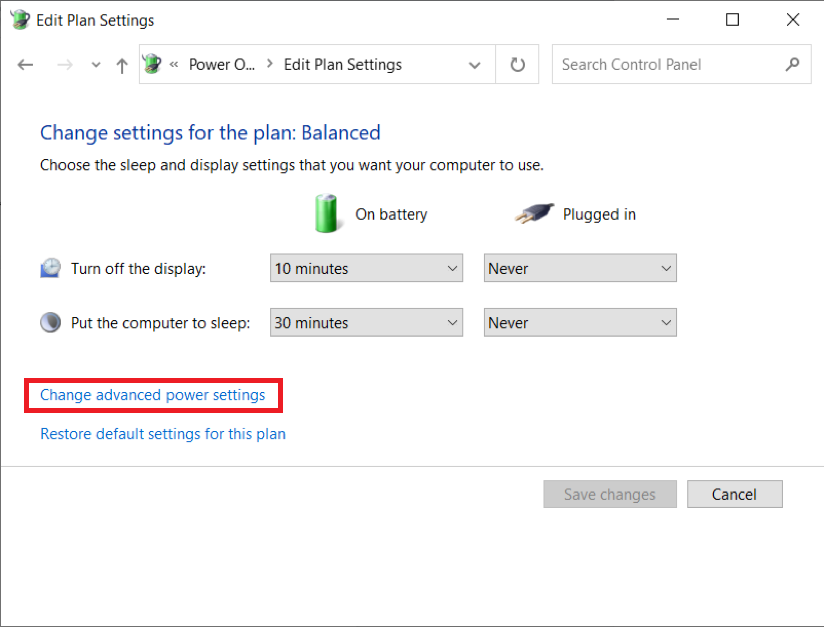Screen dimensions: 824x627
Task: Go up one level arrow
Action: (122, 65)
